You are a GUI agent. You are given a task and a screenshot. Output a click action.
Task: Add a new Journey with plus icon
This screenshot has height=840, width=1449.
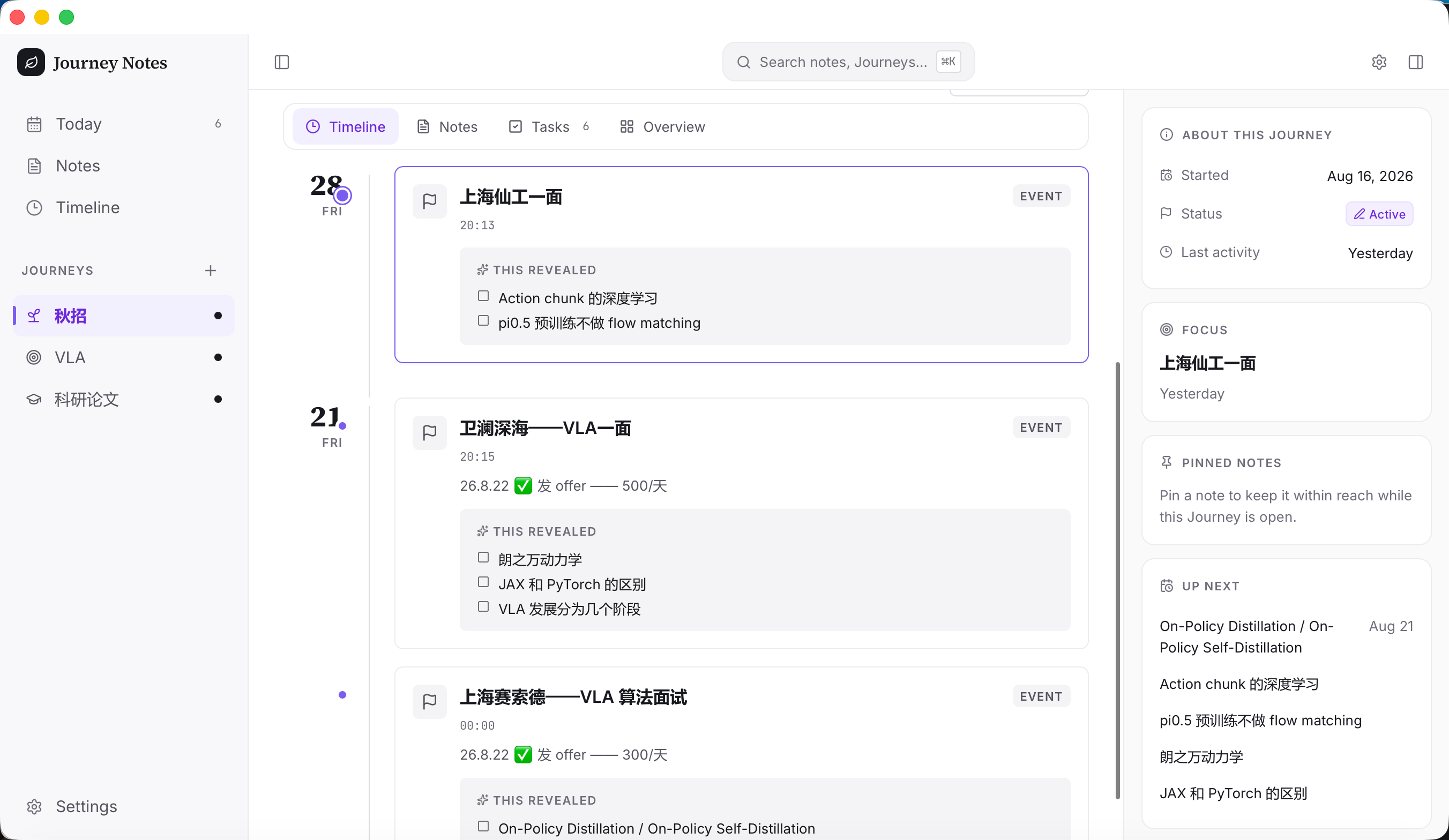211,270
